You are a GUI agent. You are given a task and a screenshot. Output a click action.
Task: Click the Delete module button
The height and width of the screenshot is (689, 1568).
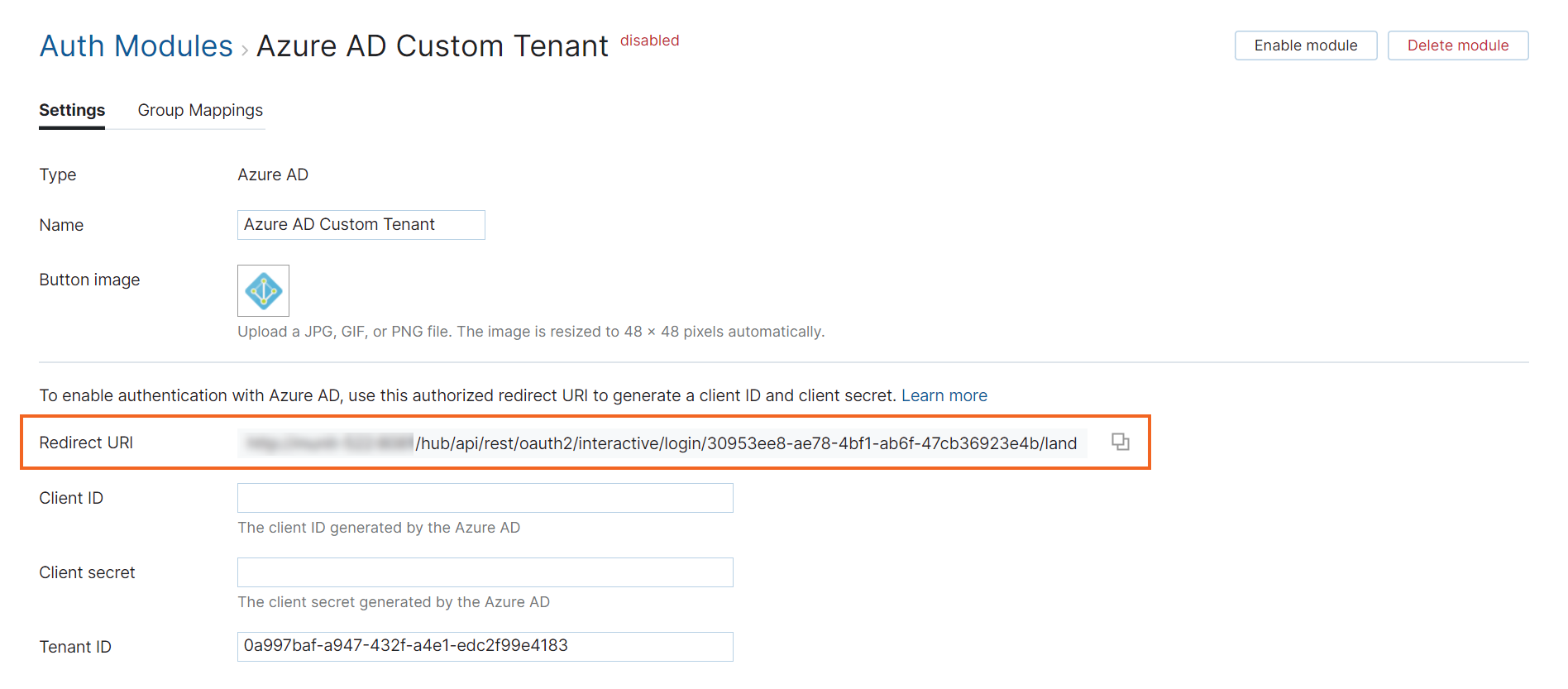point(1457,45)
